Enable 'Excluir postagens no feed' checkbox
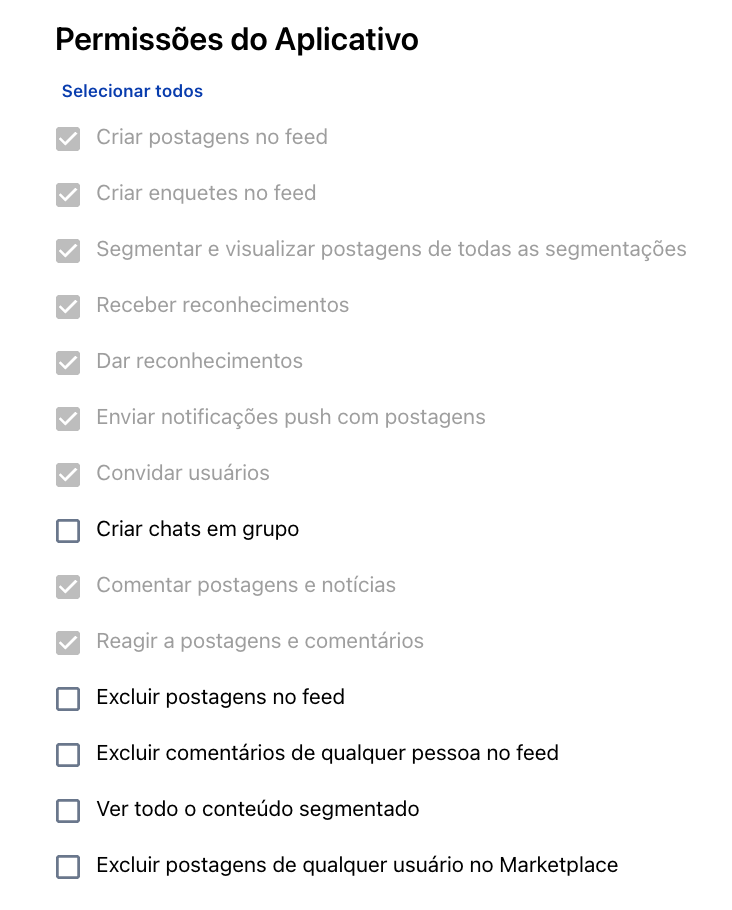The width and height of the screenshot is (732, 910). click(x=68, y=699)
